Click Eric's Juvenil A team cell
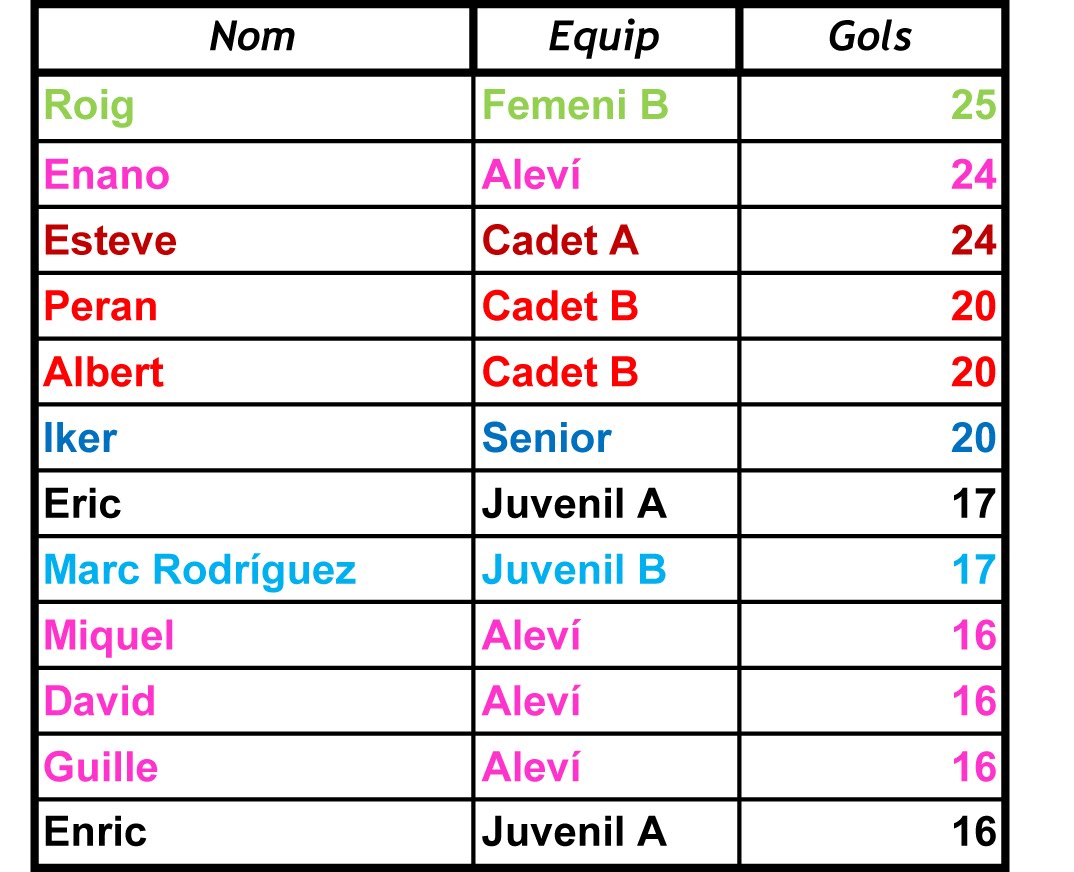The width and height of the screenshot is (1074, 872). pyautogui.click(x=606, y=503)
